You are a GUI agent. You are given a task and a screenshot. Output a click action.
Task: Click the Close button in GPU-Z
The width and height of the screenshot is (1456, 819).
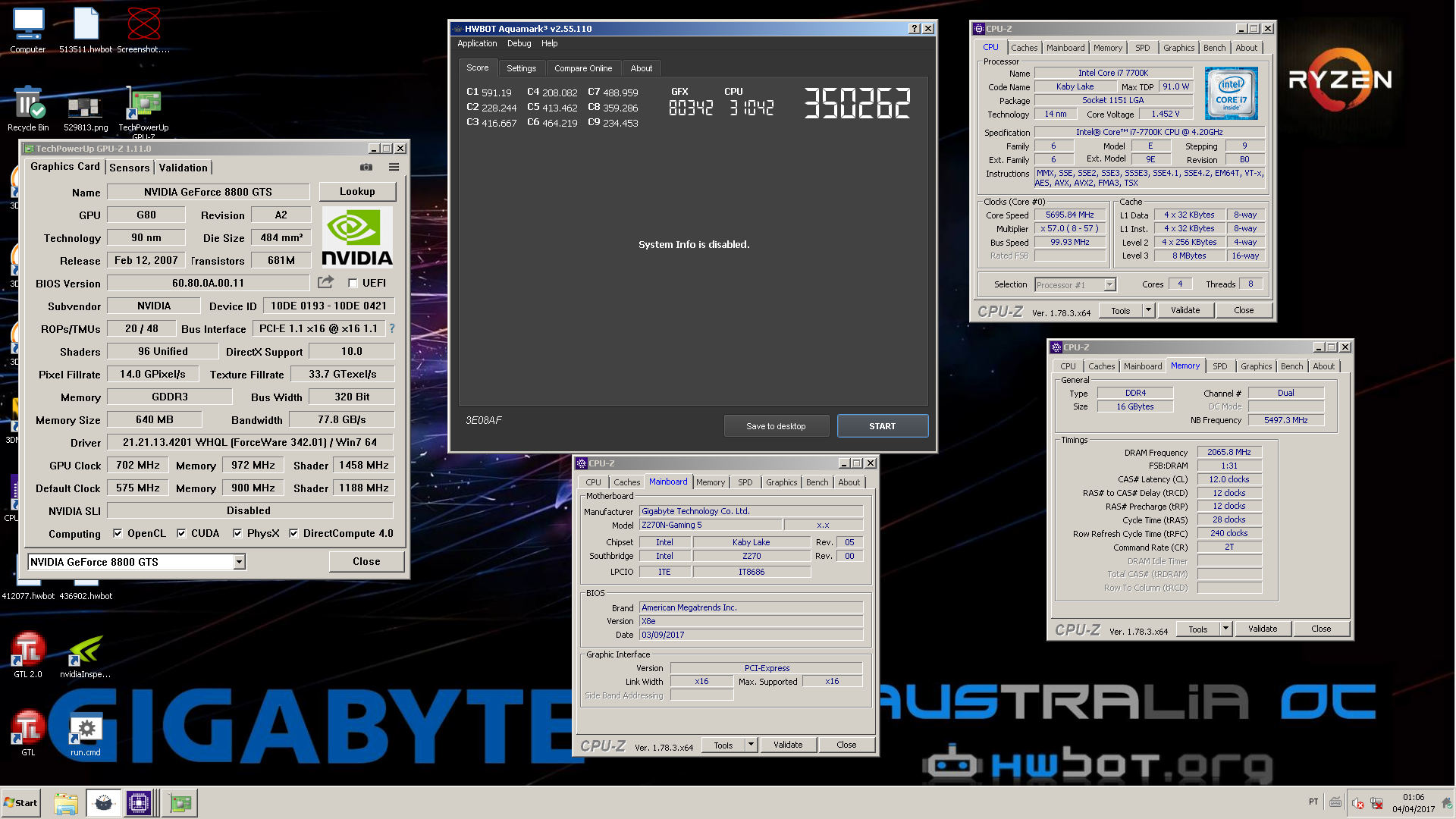[x=366, y=562]
